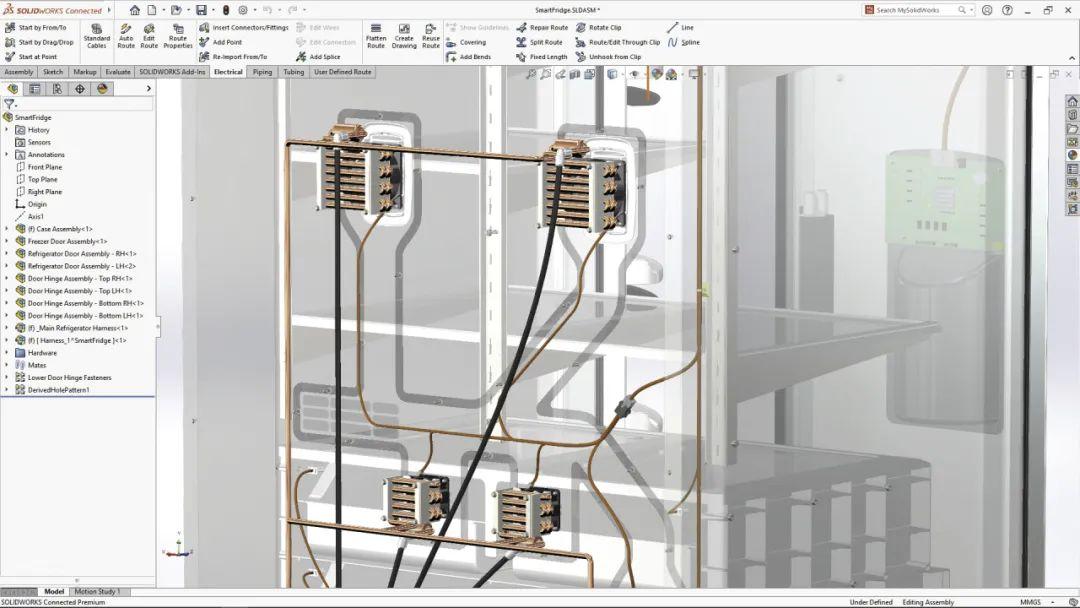
Task: Select the Auto Route tool
Action: [127, 37]
